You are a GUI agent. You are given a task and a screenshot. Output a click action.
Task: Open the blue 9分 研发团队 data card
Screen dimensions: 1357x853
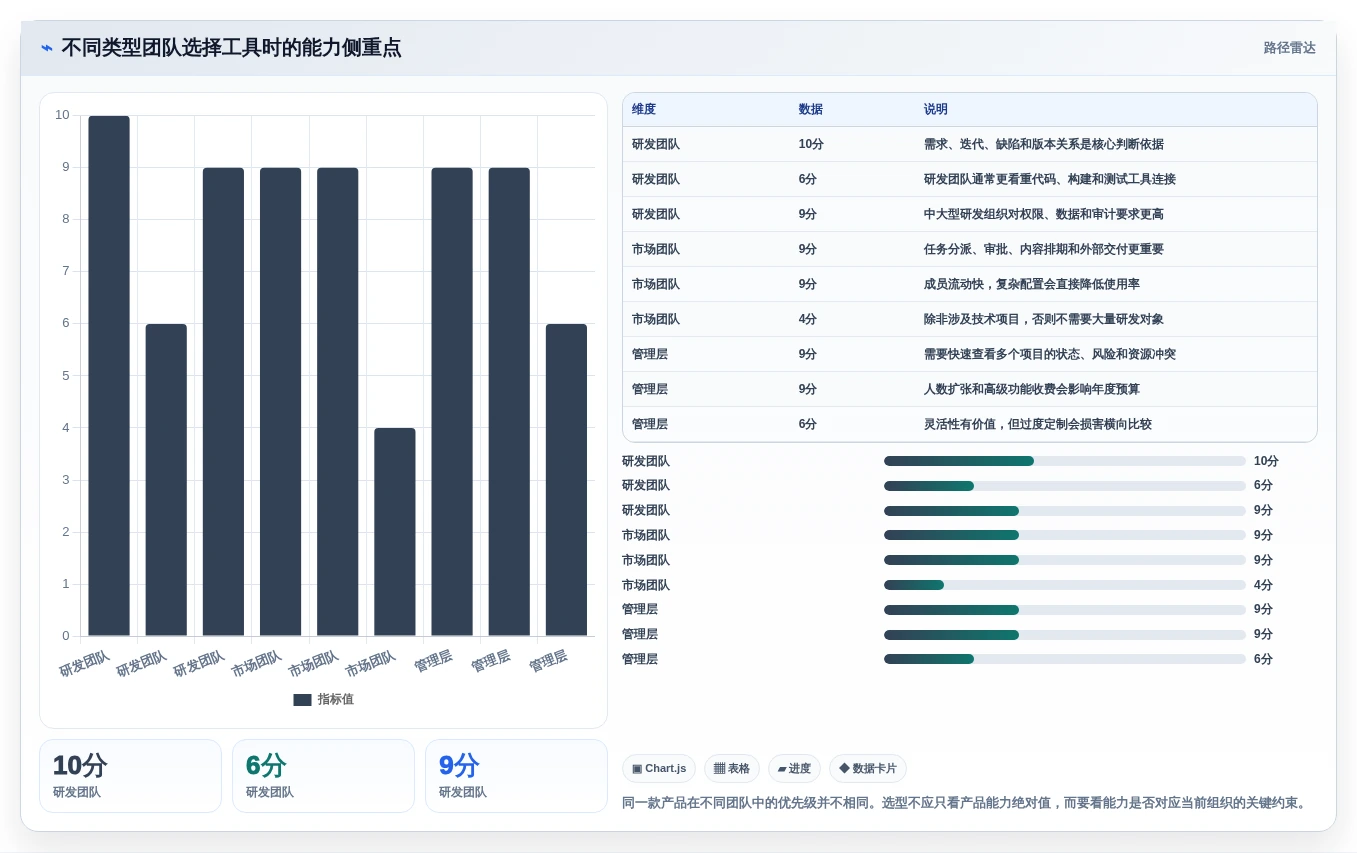tap(516, 776)
